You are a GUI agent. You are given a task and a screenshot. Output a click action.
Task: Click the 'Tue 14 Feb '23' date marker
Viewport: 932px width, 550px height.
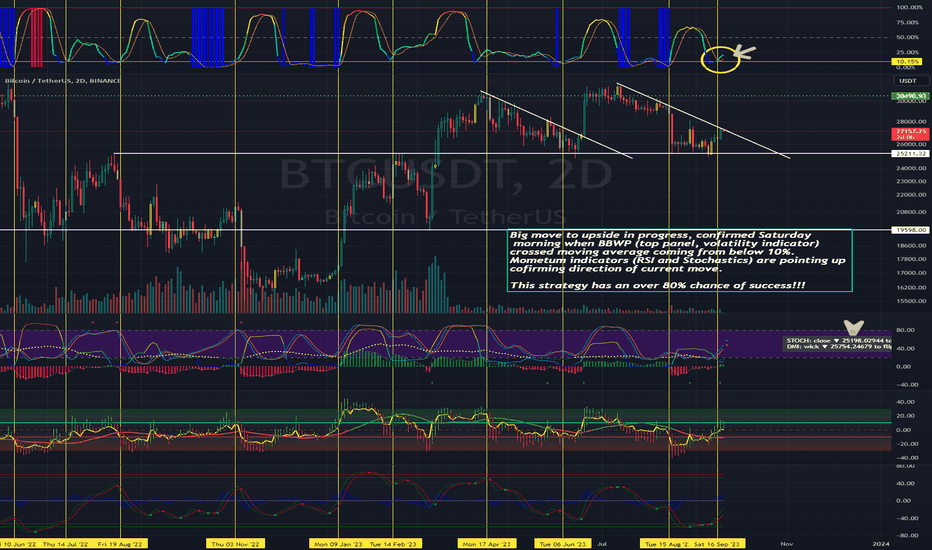coord(393,544)
